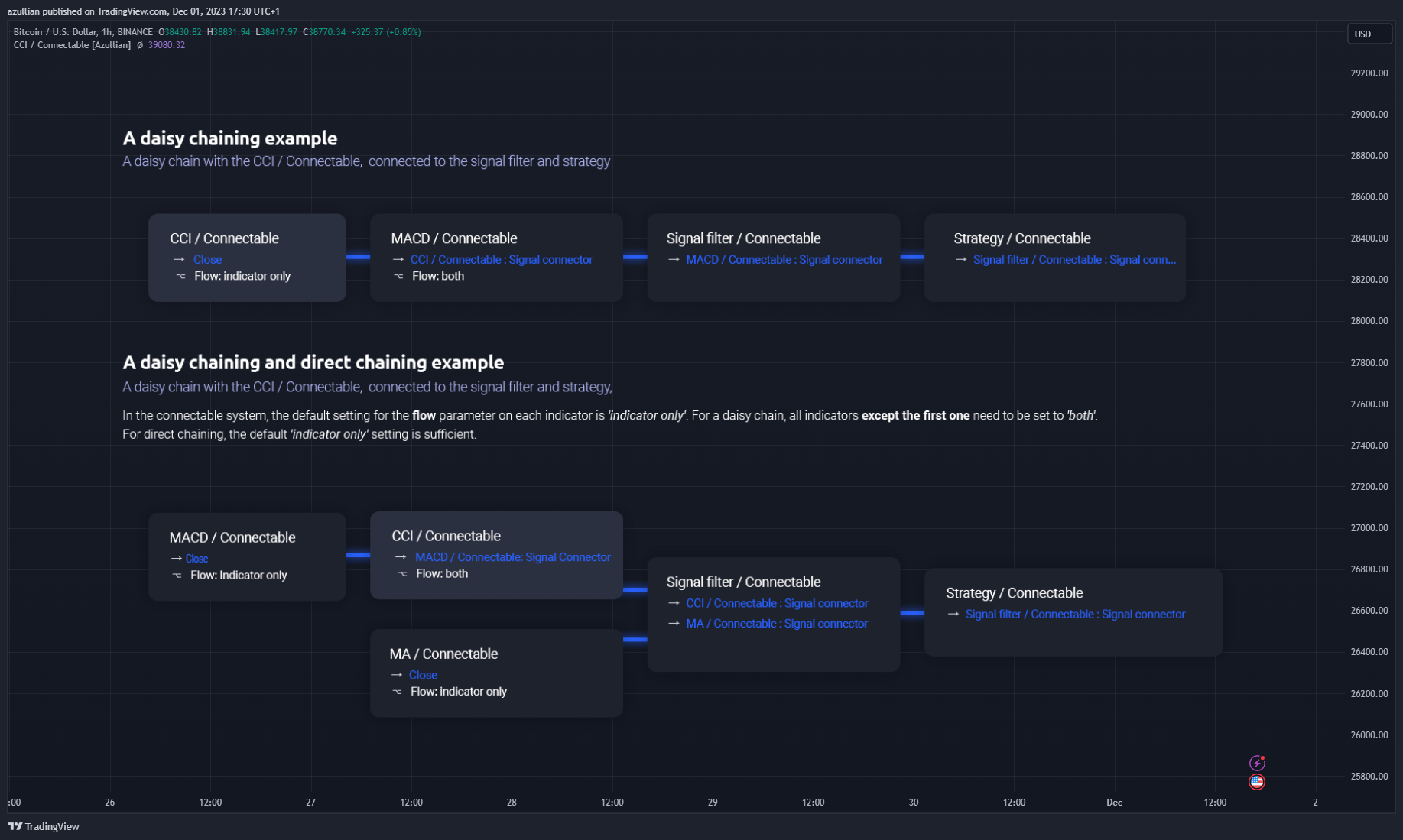
Task: Click 'Signal filter / Connectable : Signal connector' in lower Strategy box
Action: coord(1075,615)
